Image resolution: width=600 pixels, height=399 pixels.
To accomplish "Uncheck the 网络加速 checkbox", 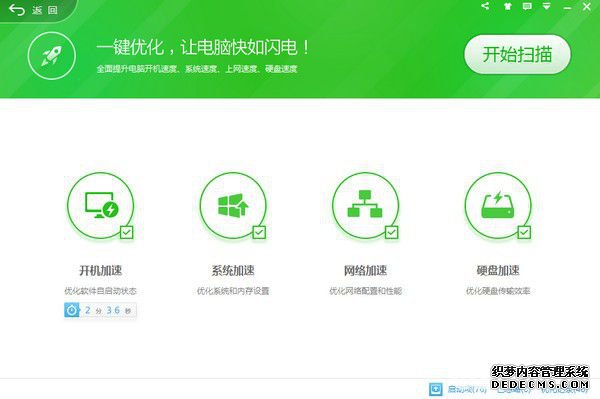I will (391, 232).
